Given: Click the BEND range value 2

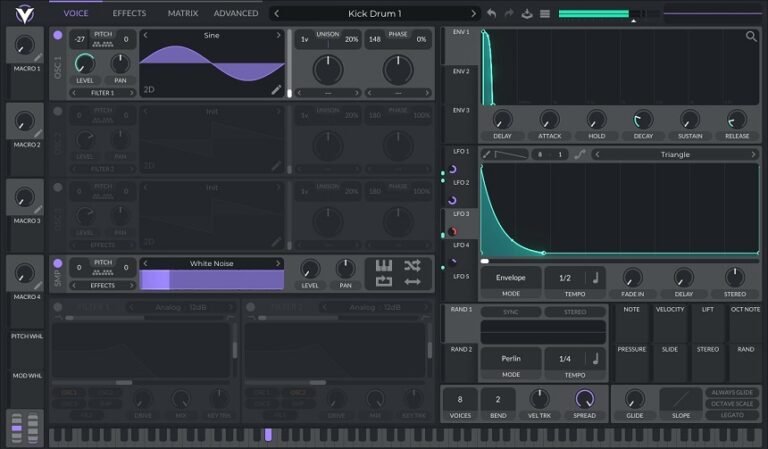Looking at the screenshot, I should point(498,400).
